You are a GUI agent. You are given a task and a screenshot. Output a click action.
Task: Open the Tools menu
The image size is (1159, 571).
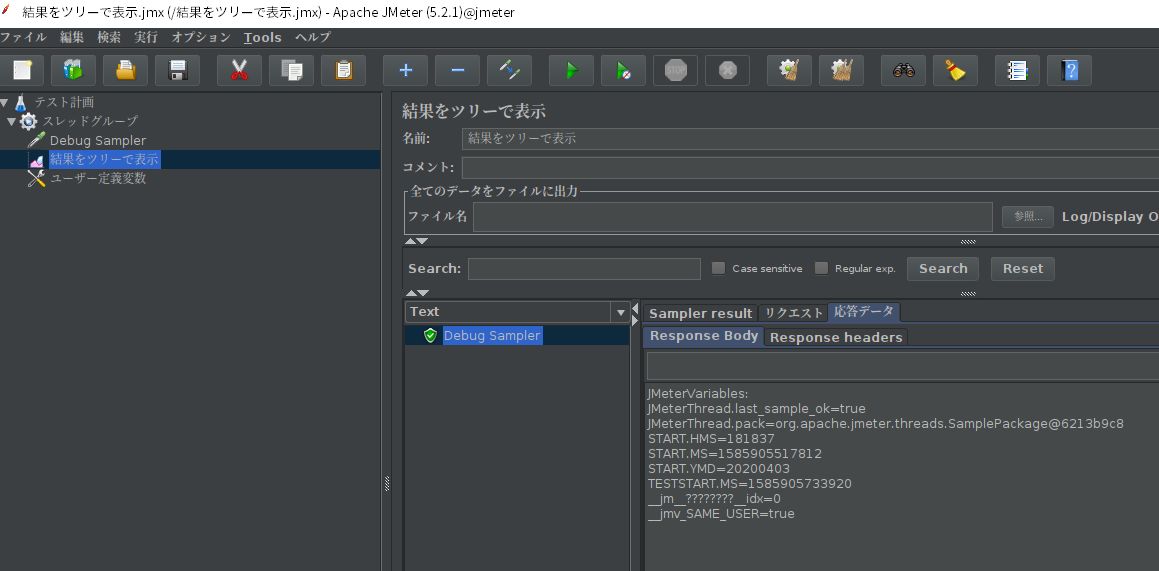pyautogui.click(x=262, y=37)
